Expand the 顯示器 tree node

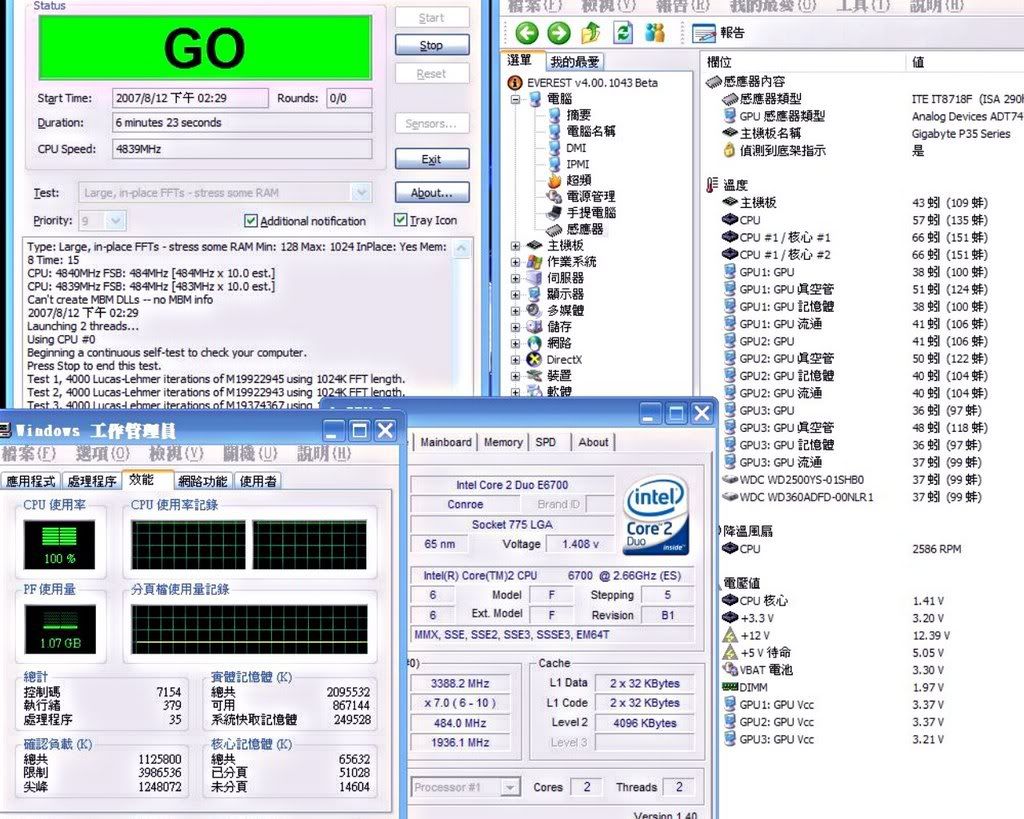515,295
